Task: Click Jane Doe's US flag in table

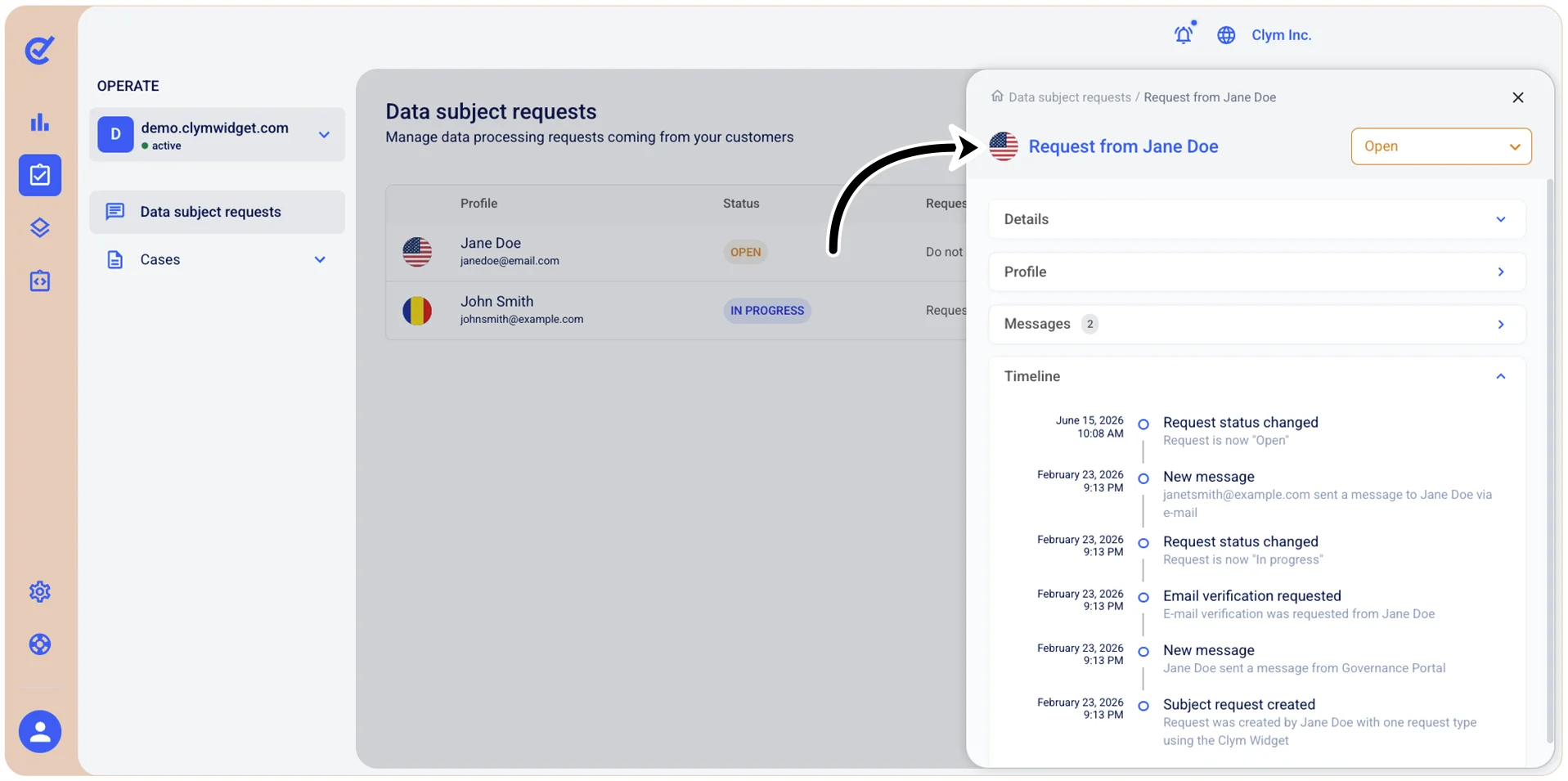Action: point(417,252)
